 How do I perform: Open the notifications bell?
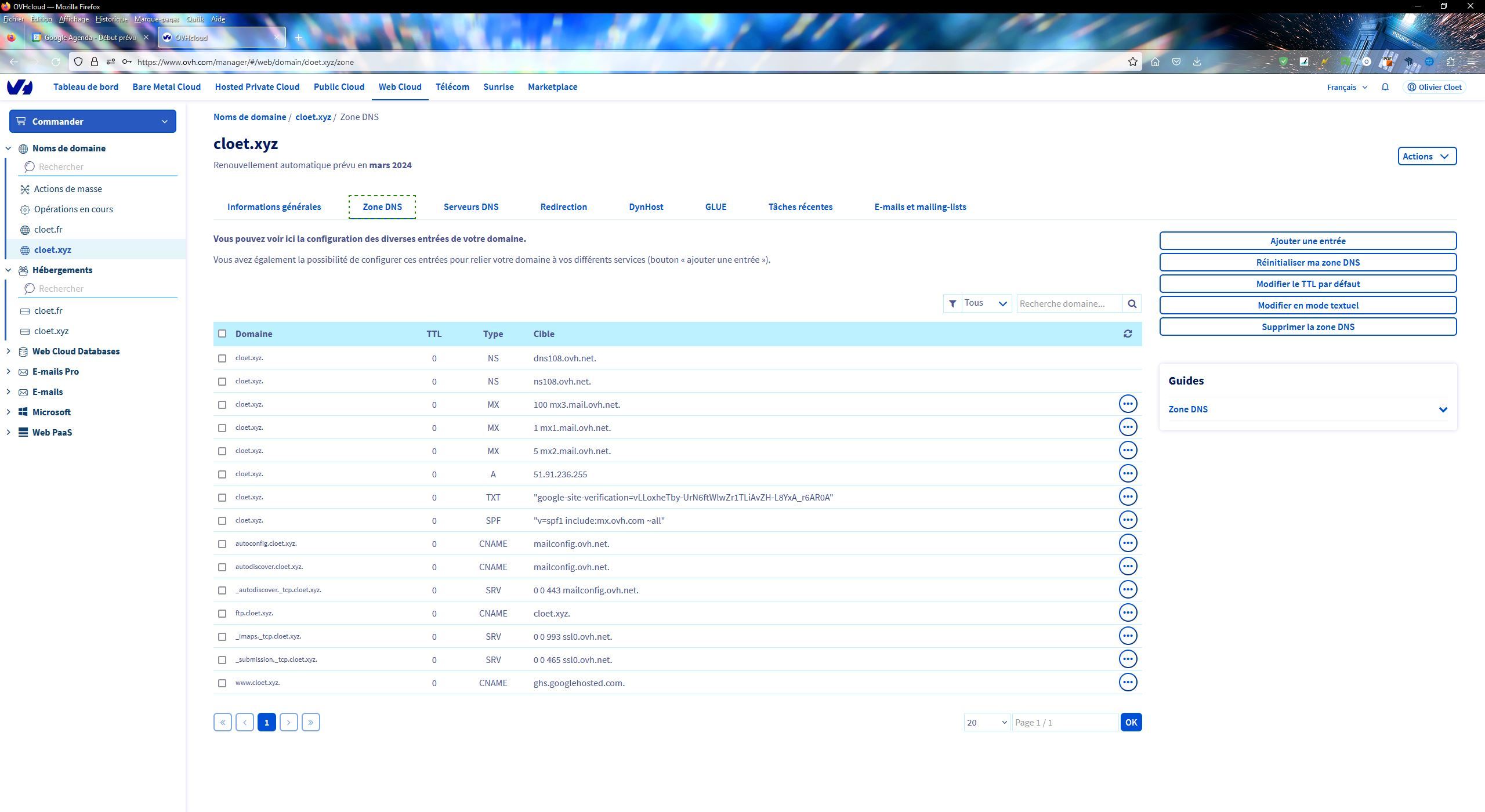(1385, 87)
